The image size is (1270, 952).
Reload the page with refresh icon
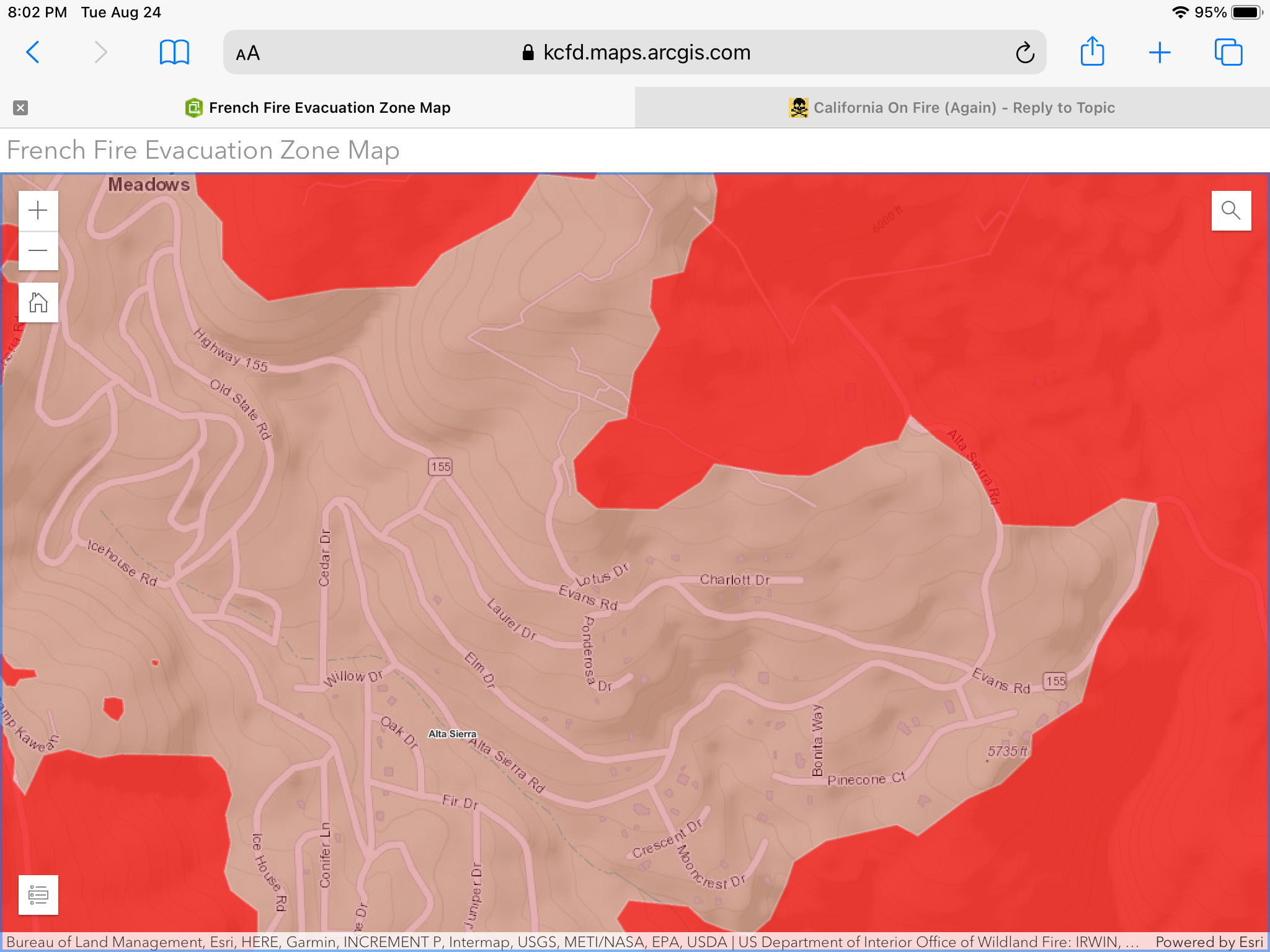(x=1025, y=53)
